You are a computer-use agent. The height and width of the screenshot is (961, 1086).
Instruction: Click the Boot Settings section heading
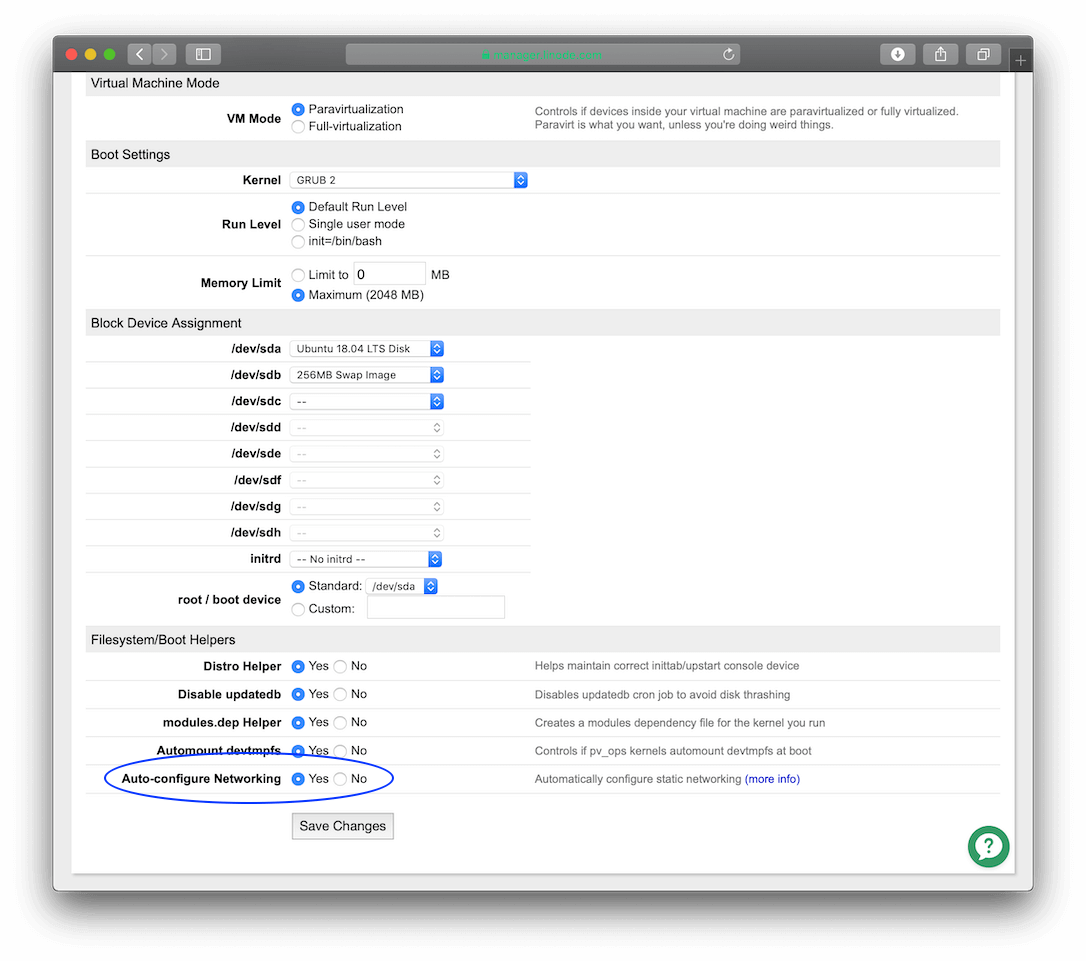[130, 154]
